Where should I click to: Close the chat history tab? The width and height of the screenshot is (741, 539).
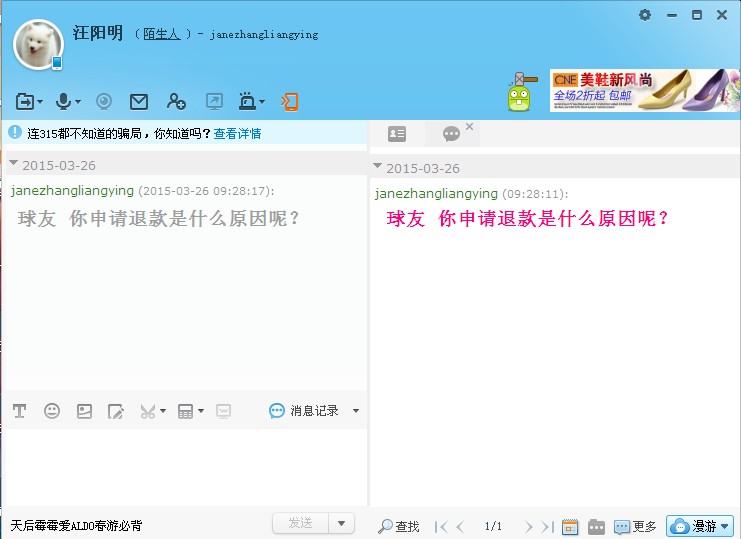point(470,127)
